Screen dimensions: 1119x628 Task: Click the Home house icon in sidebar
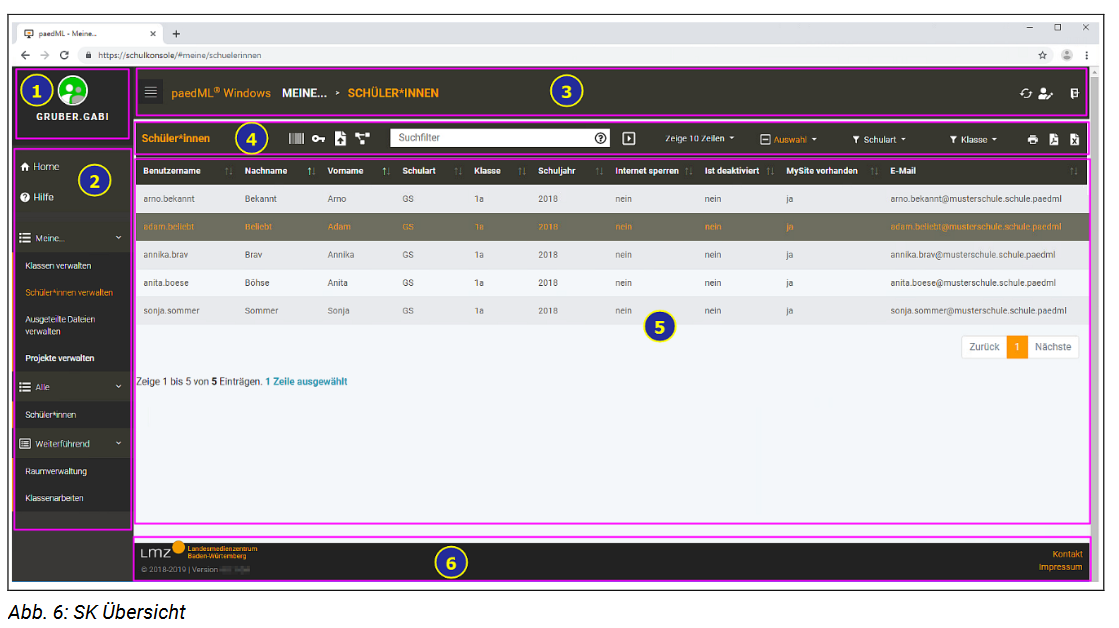point(25,167)
